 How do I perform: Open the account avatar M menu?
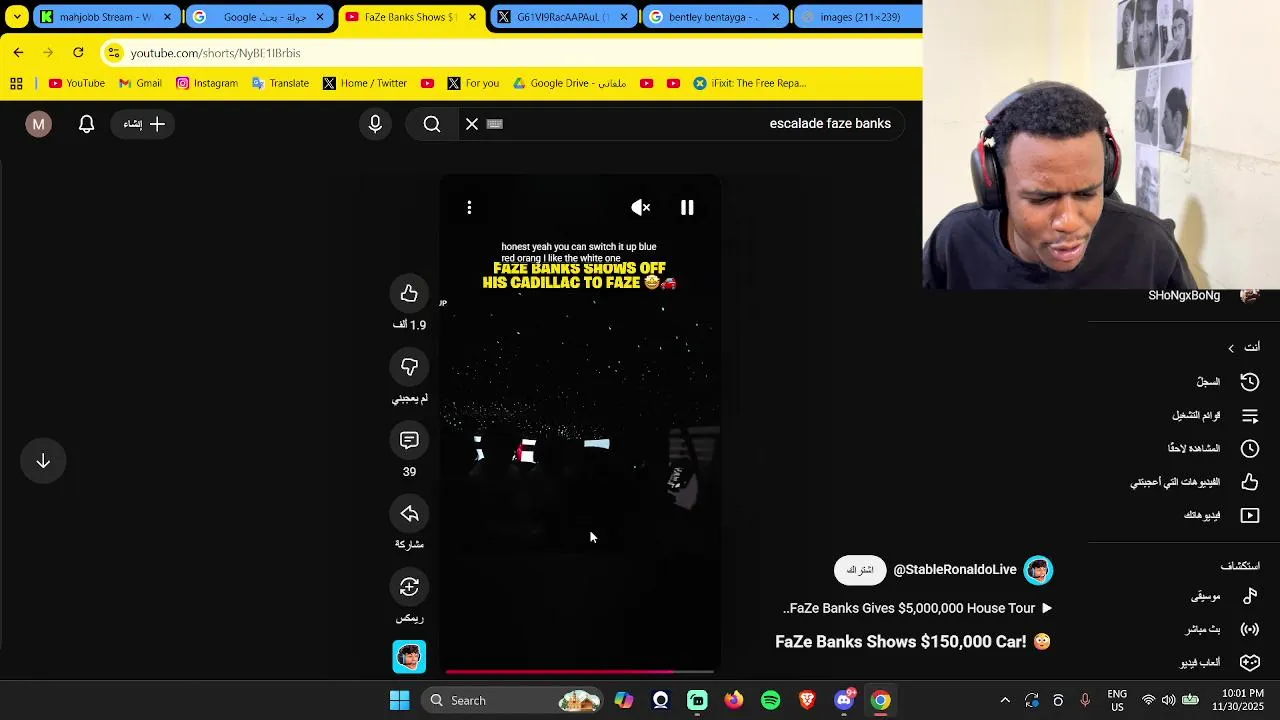(x=39, y=124)
